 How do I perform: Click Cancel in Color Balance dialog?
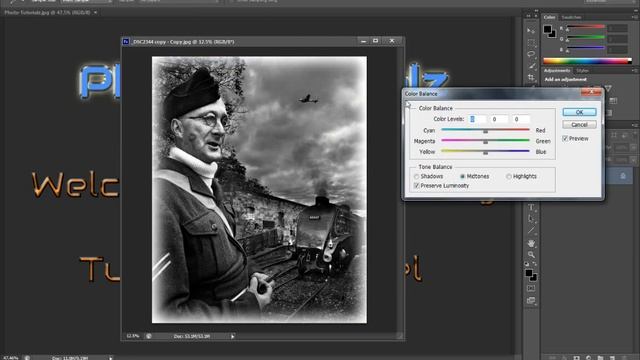(579, 124)
